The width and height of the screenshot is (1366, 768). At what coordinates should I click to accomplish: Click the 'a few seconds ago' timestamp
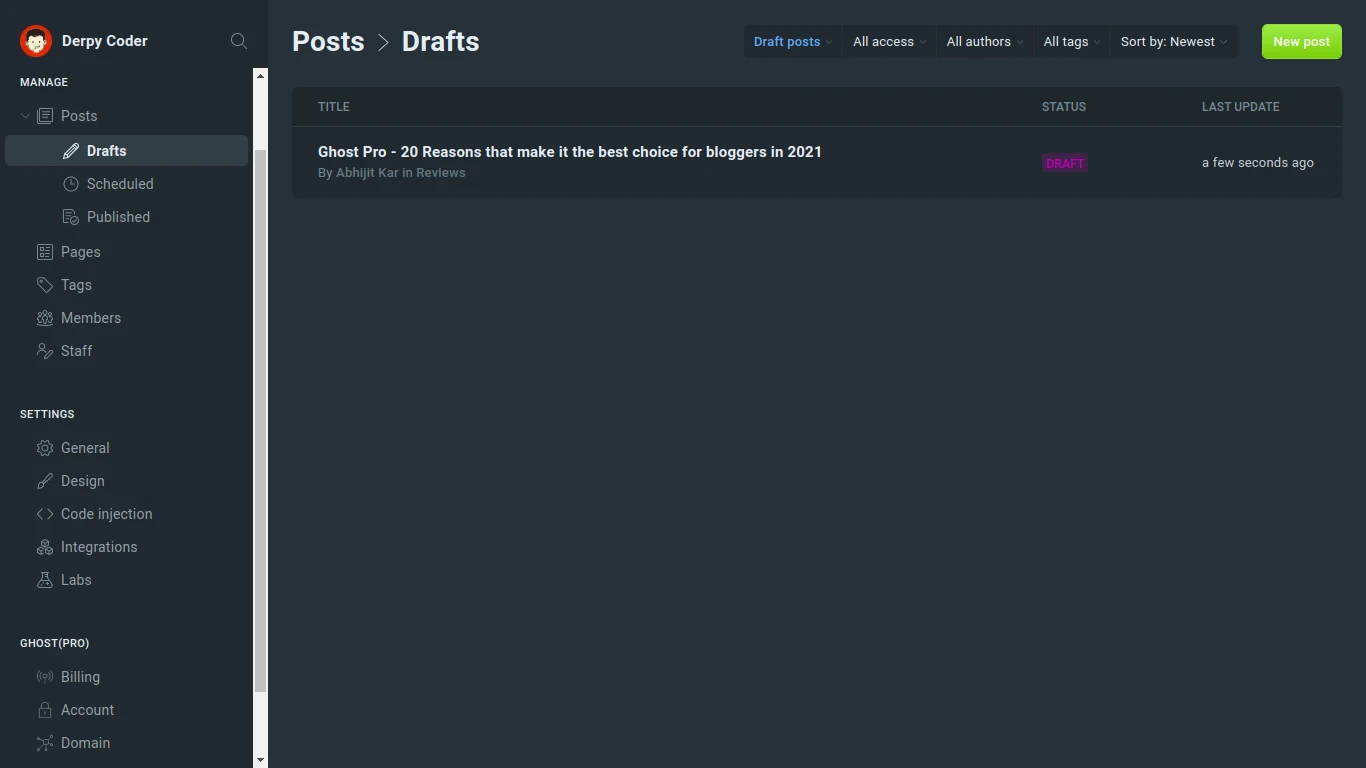(x=1258, y=163)
